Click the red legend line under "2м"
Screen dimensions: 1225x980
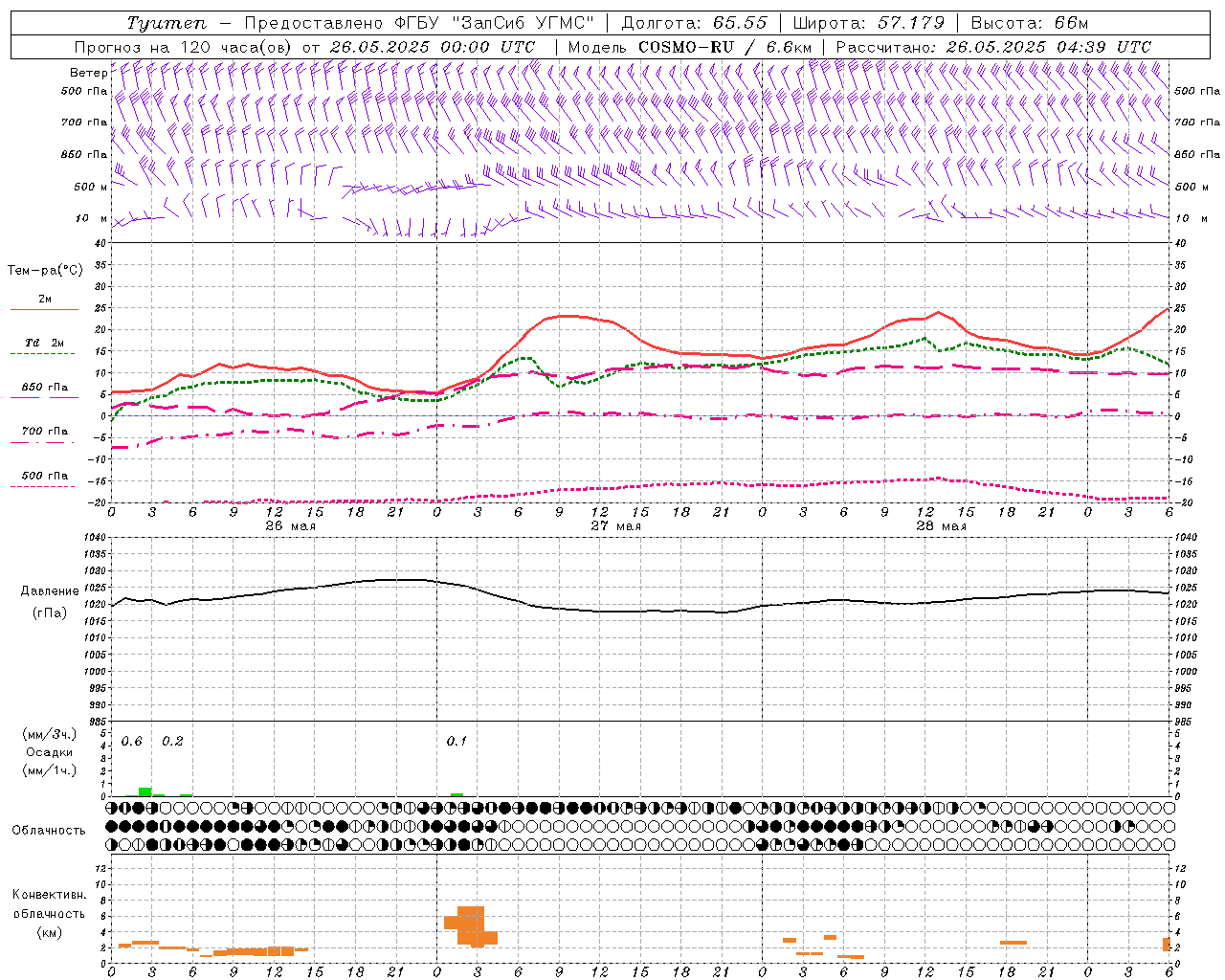[44, 310]
